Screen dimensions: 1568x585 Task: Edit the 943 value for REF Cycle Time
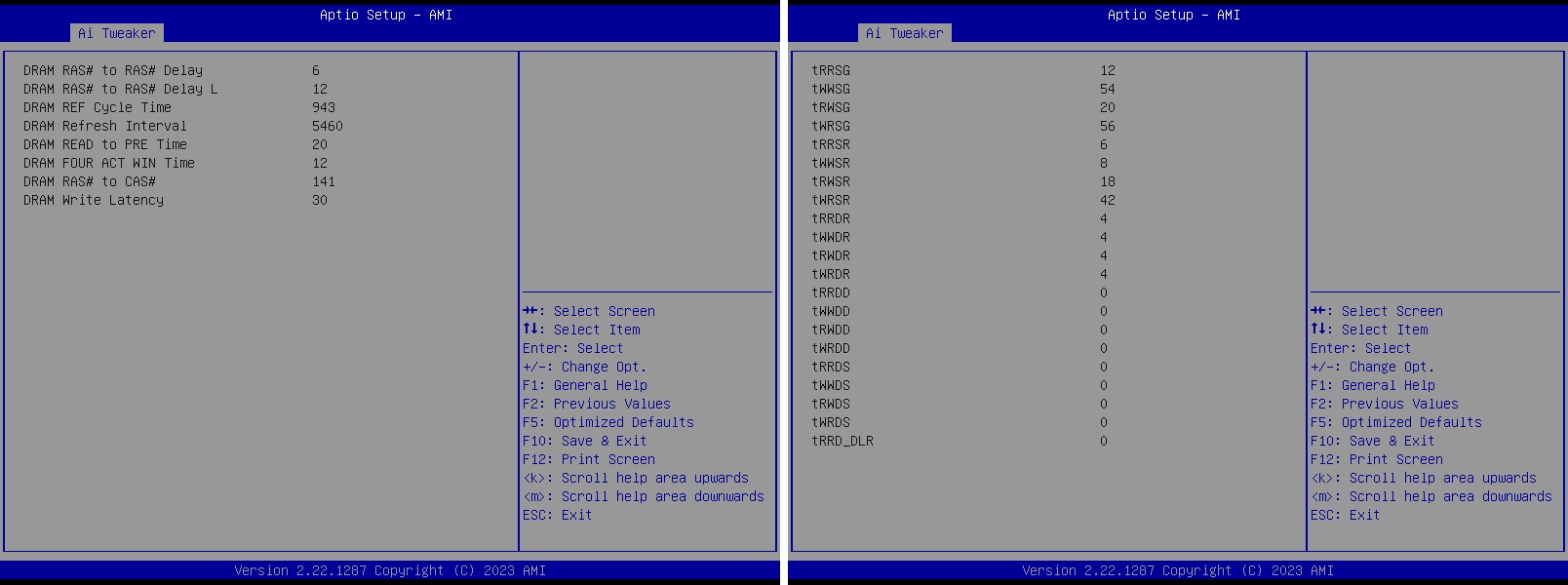[324, 107]
